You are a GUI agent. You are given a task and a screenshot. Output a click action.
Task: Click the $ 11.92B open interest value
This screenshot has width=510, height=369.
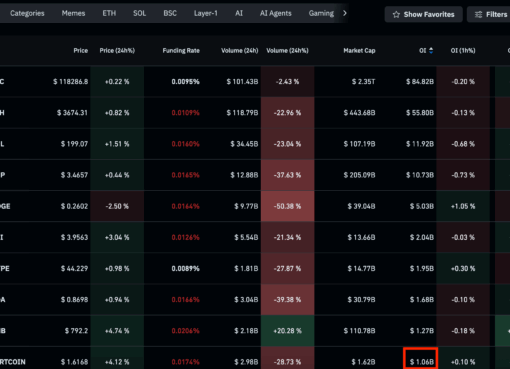[420, 144]
